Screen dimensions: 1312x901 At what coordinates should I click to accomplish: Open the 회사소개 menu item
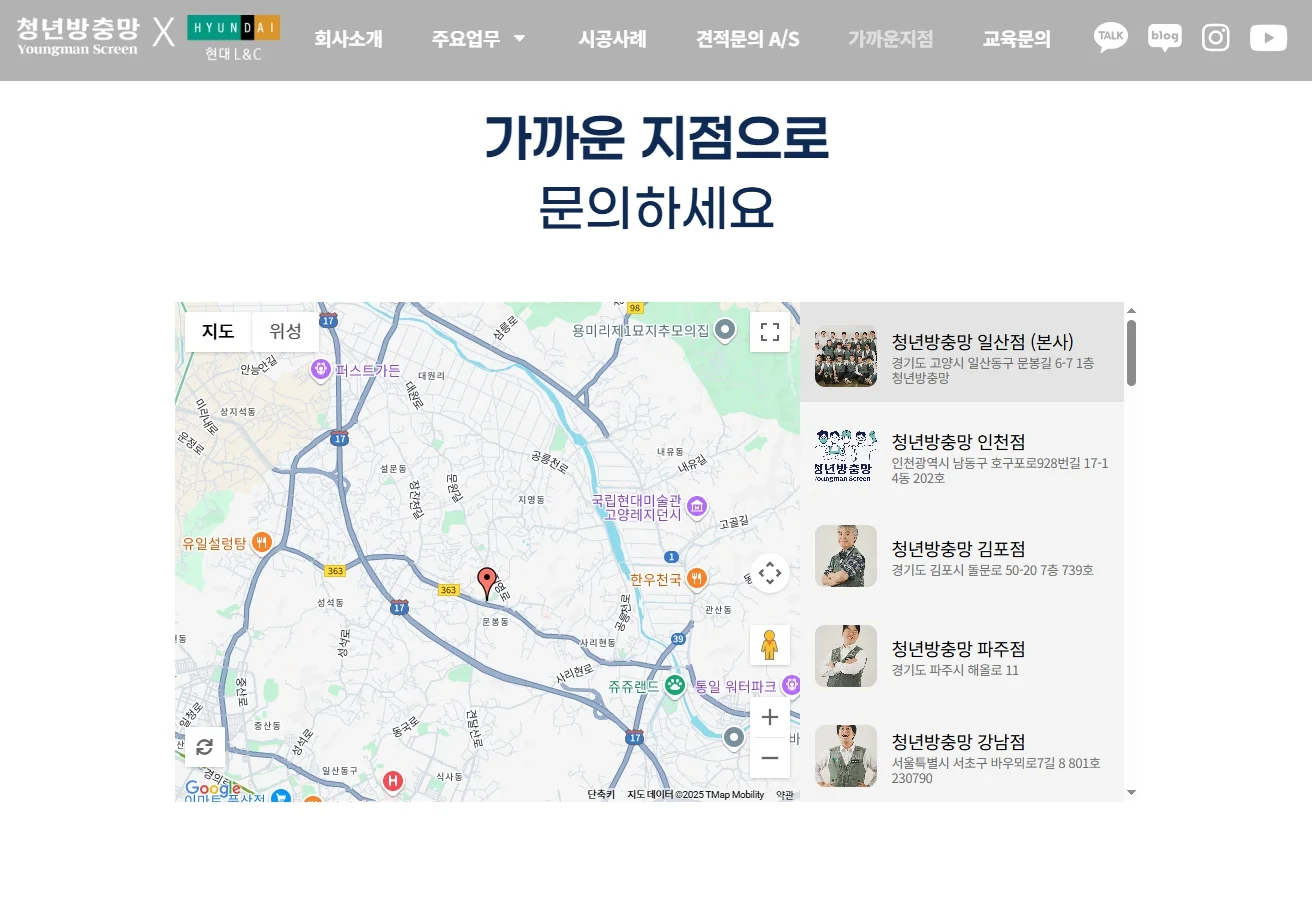pyautogui.click(x=348, y=39)
